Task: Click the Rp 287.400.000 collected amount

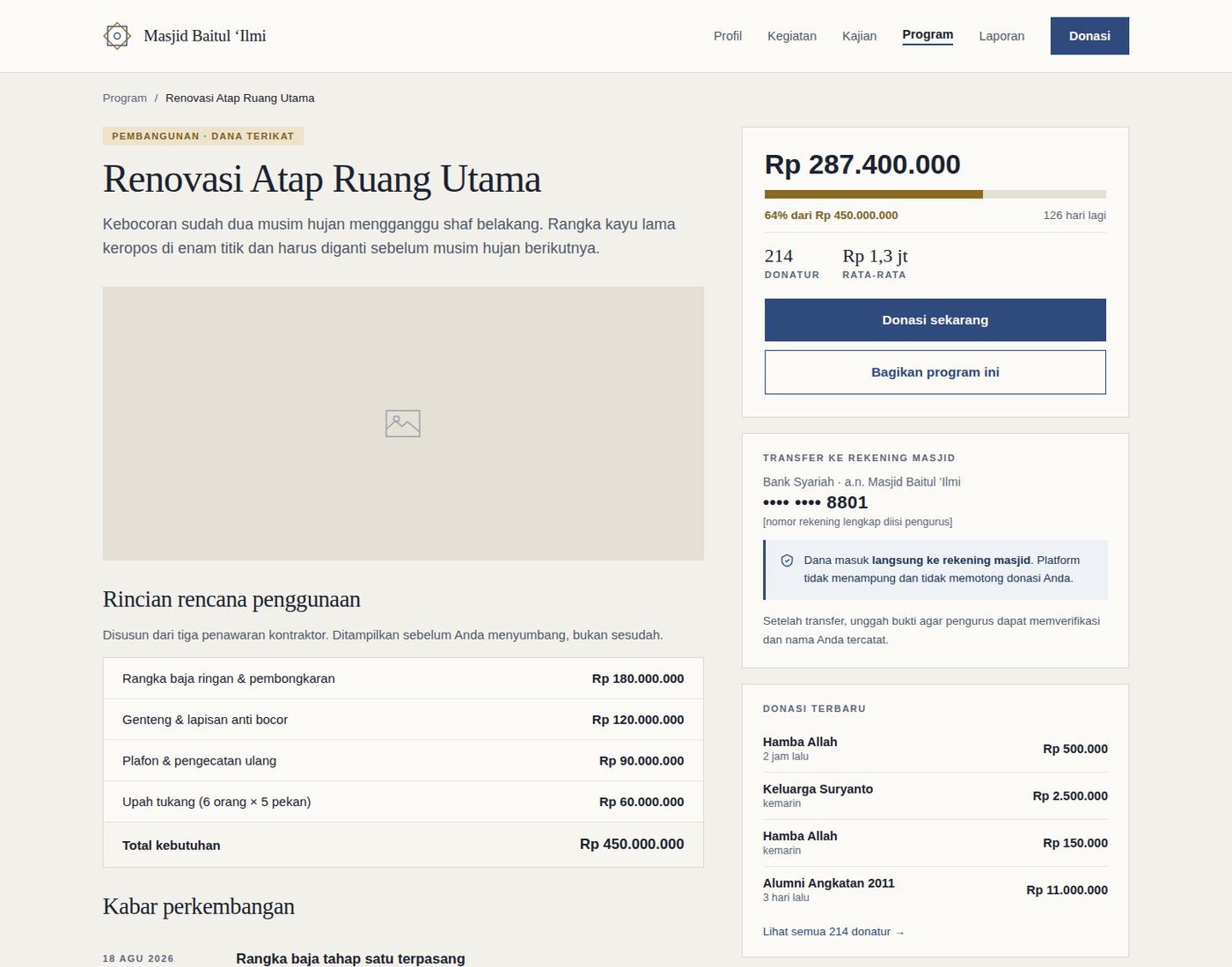Action: point(862,165)
